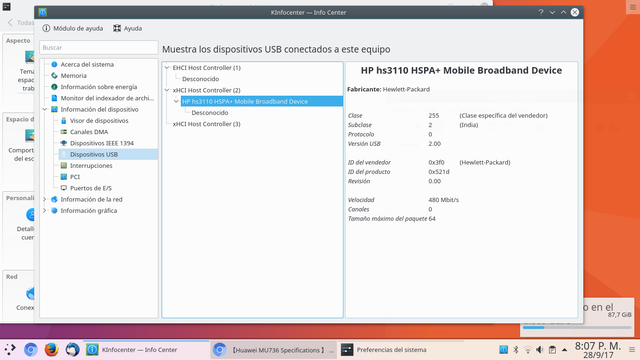
Task: Click the speed value 480 Mbit/s
Action: pos(443,200)
